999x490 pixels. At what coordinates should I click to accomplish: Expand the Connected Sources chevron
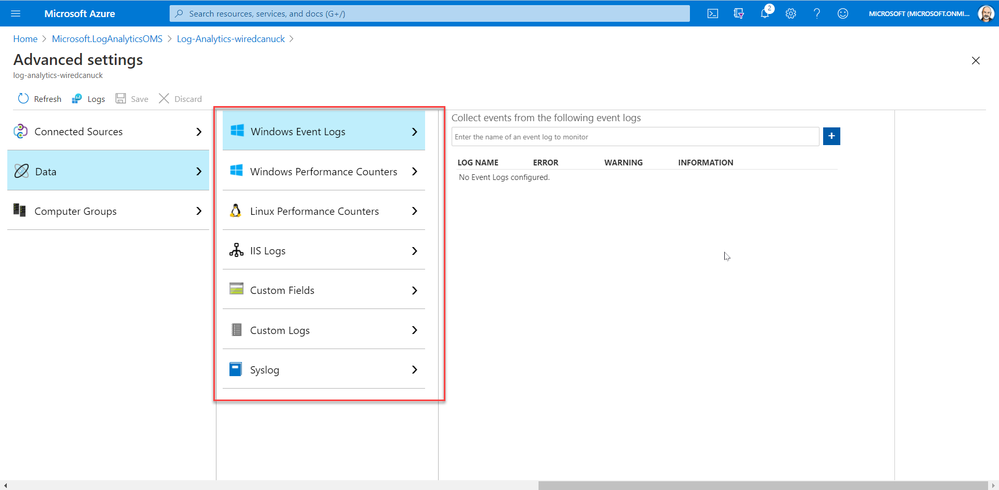pyautogui.click(x=199, y=132)
